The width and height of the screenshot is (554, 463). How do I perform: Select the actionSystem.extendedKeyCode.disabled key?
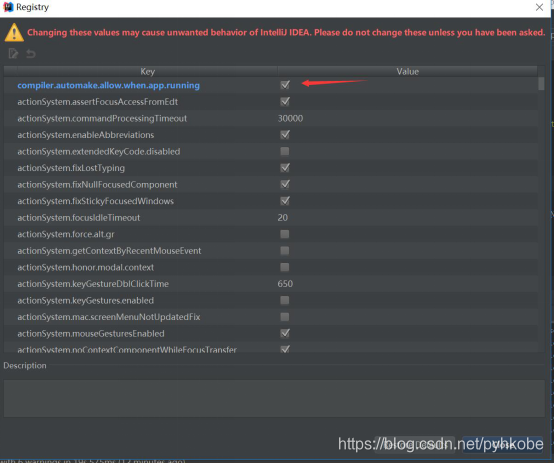pos(99,152)
